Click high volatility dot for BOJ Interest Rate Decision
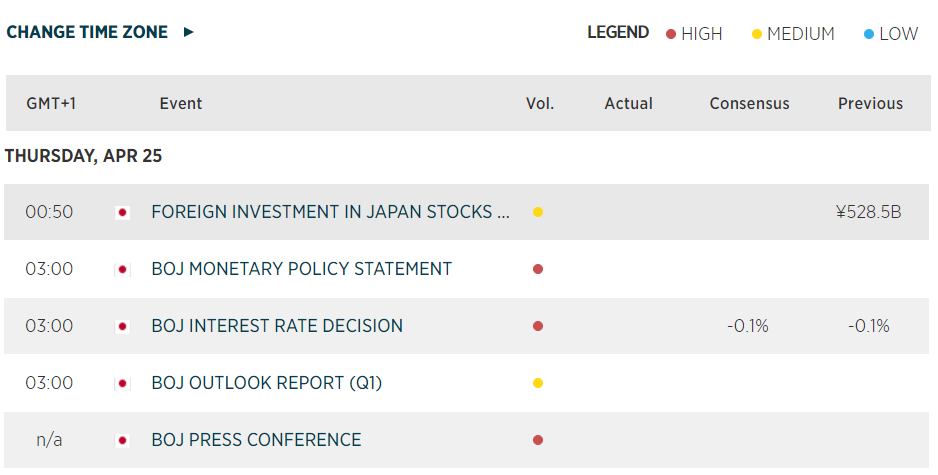 click(538, 326)
